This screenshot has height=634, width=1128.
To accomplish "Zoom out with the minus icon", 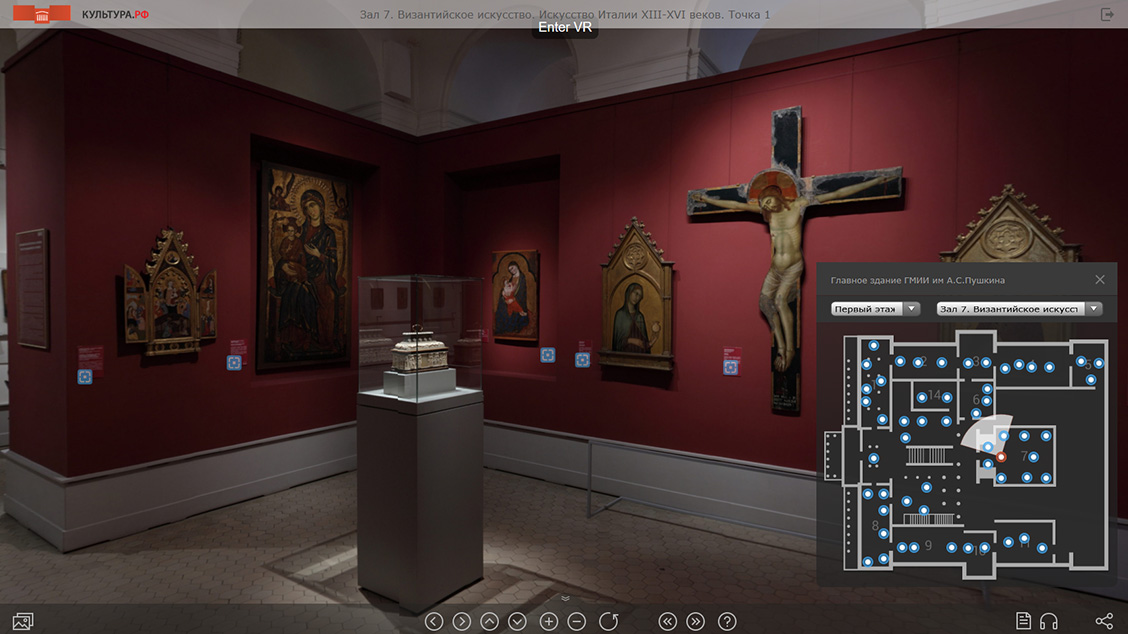I will point(576,621).
